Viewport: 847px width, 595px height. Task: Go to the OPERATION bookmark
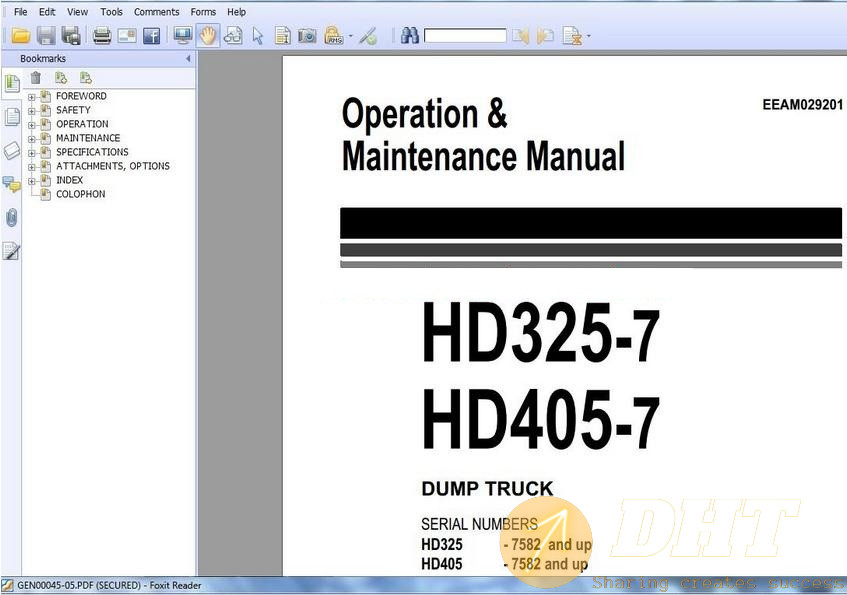(x=82, y=124)
